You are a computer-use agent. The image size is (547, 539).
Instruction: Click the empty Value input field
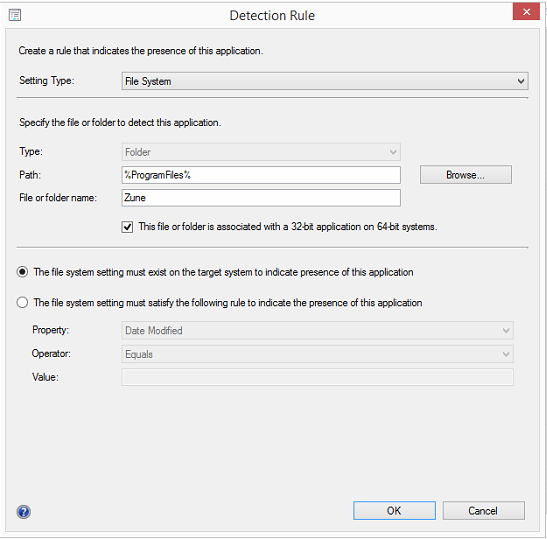pyautogui.click(x=317, y=377)
